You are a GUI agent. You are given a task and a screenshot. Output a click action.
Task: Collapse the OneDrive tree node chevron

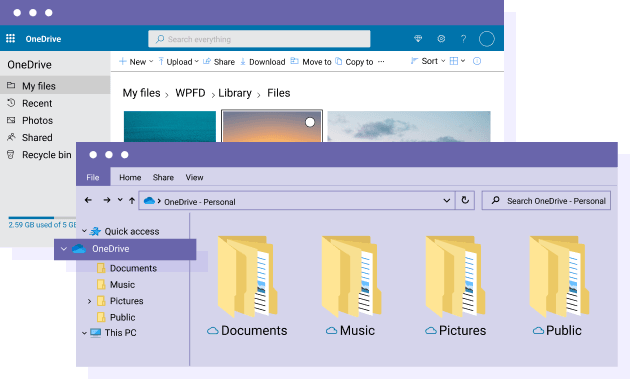(63, 249)
